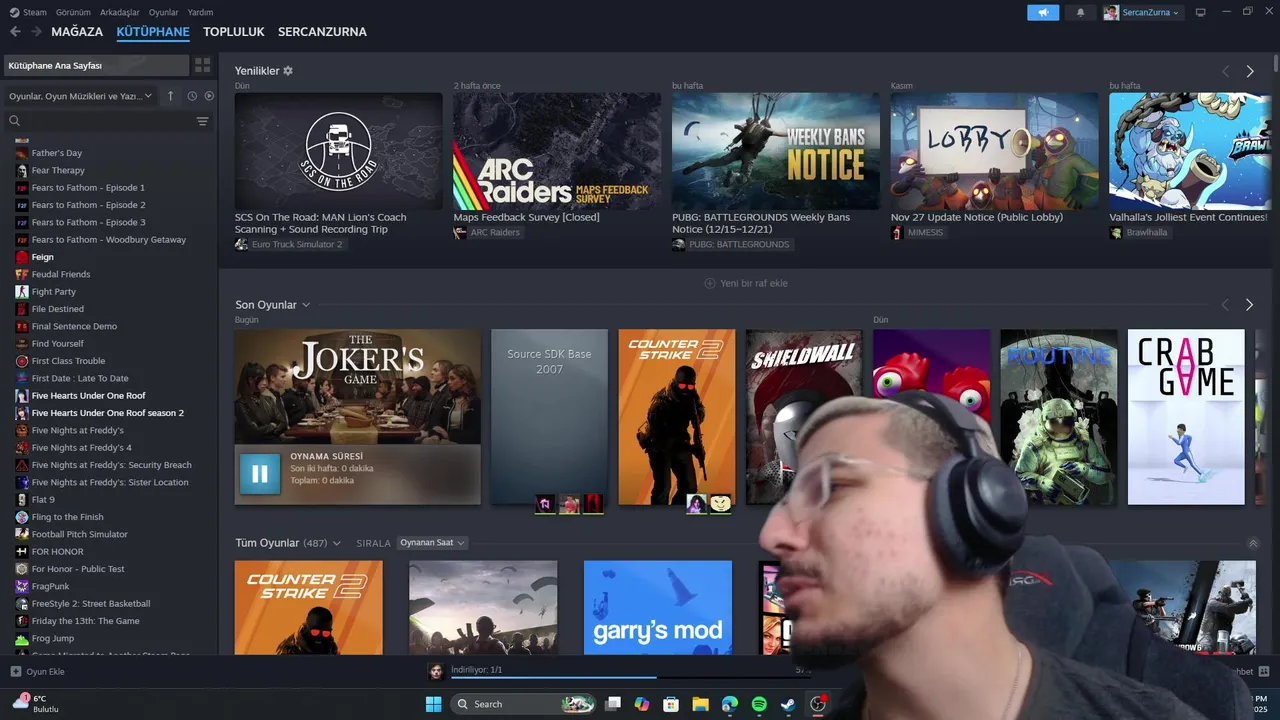Select Frog Jump in game list
1280x720 pixels.
coord(52,639)
